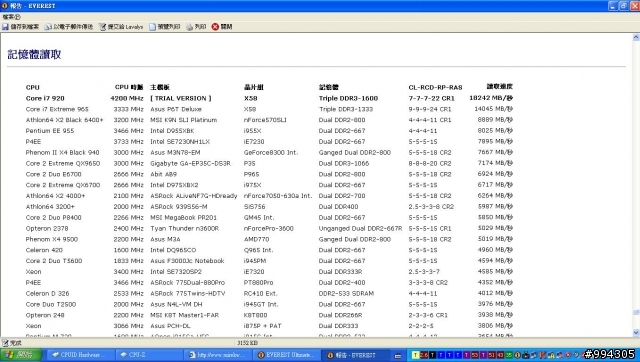Image resolution: width=640 pixels, height=362 pixels.
Task: Switch to the CPU-Z taskbar window
Action: (149, 355)
